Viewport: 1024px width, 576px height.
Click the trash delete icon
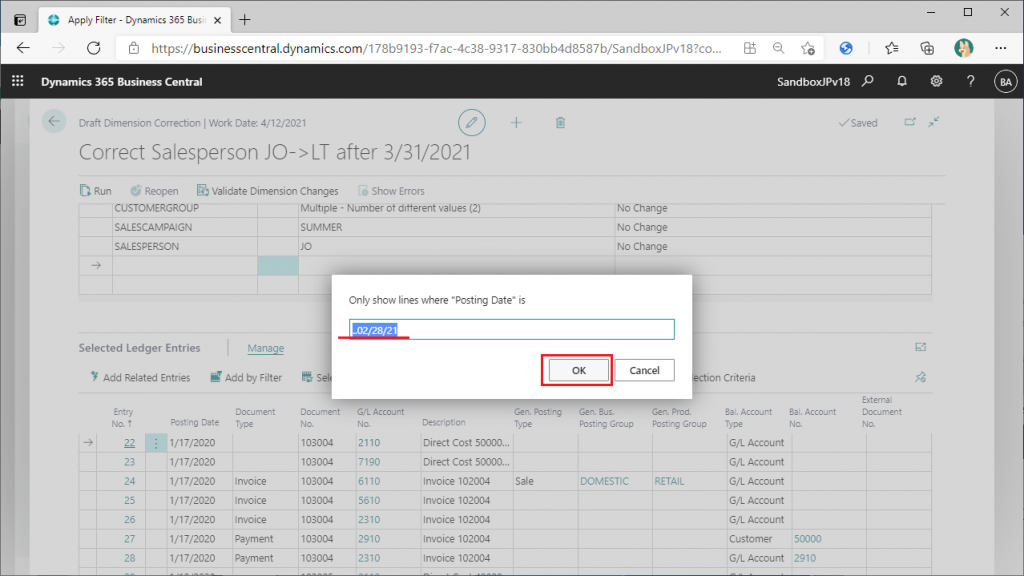point(560,122)
